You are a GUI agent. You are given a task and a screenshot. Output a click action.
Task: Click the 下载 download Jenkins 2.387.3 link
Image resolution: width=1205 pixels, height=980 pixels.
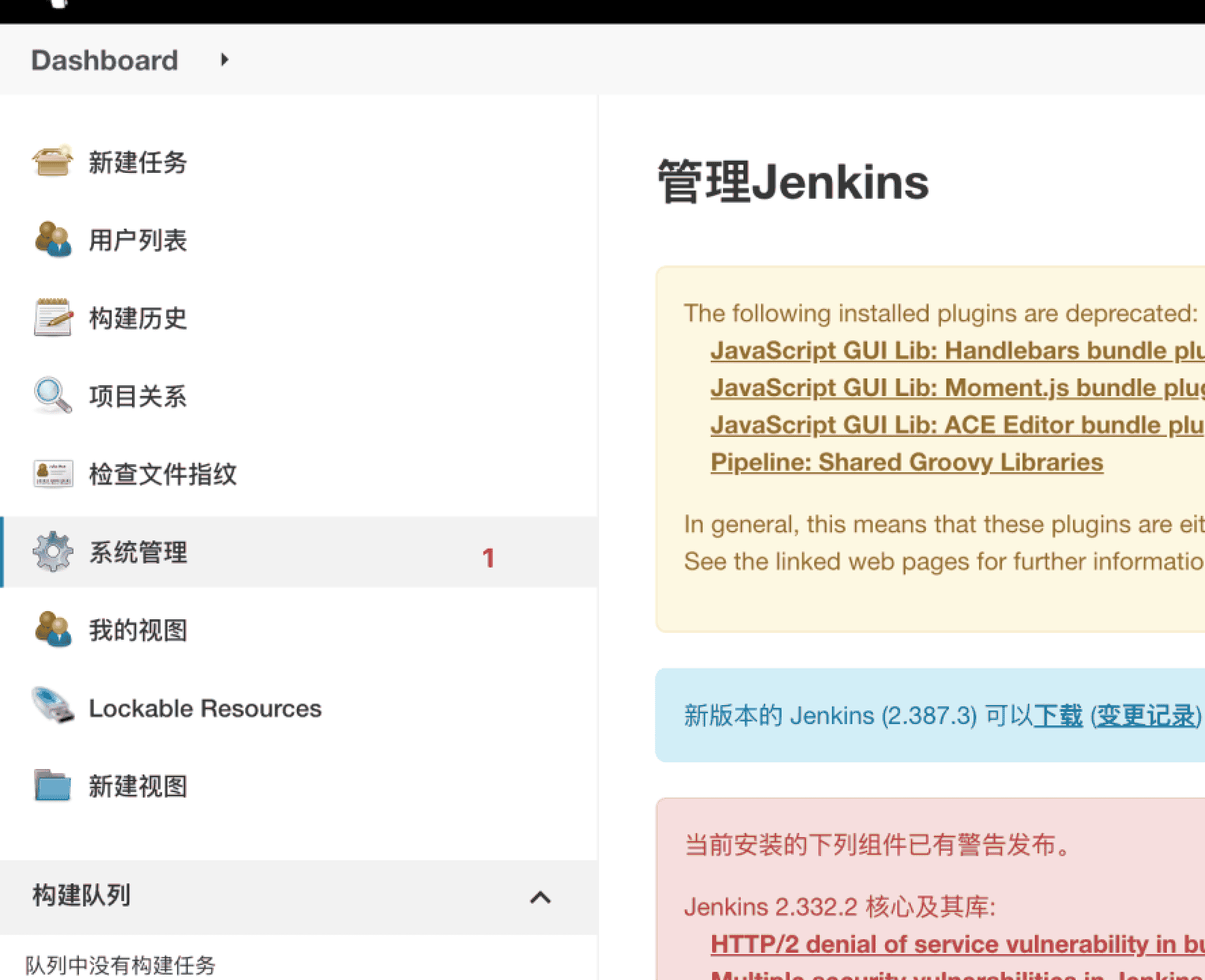click(1059, 715)
